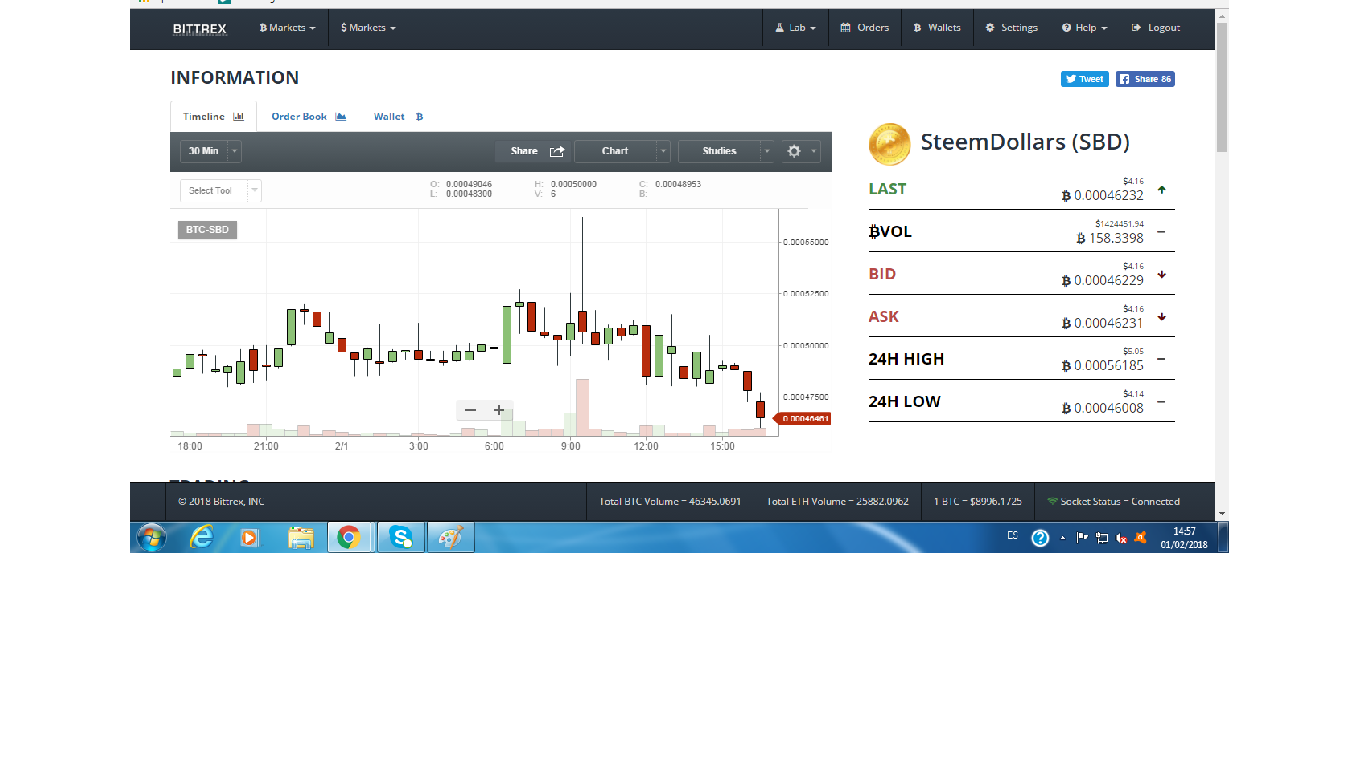Expand the Lab menu in the navbar
This screenshot has height=768, width=1366.
796,28
